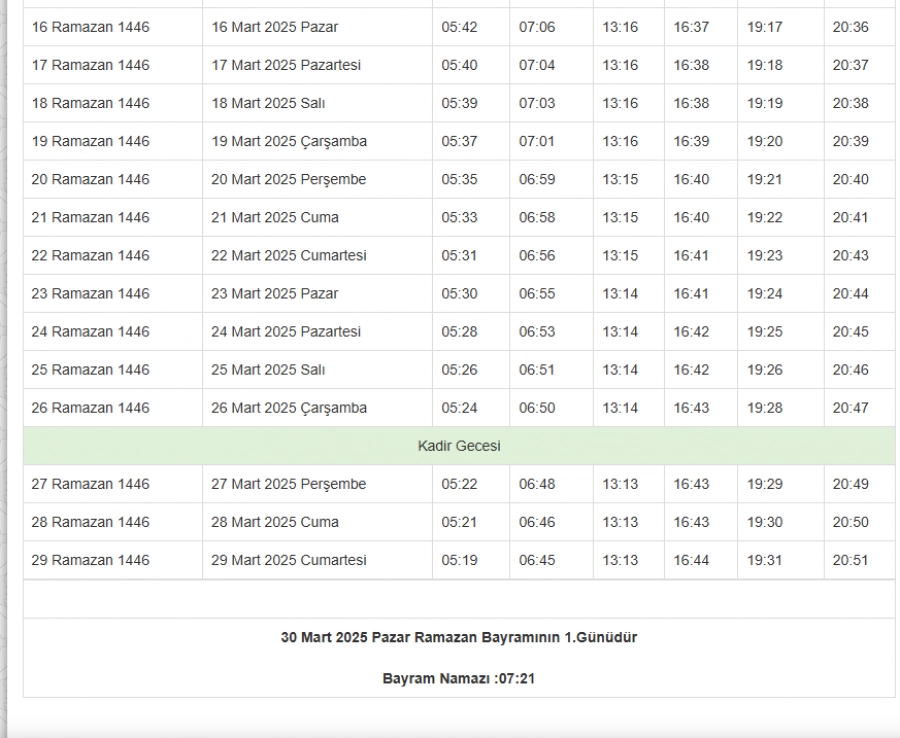Select the 29 Ramazan 1446 cell
Image resolution: width=900 pixels, height=738 pixels.
(x=91, y=560)
